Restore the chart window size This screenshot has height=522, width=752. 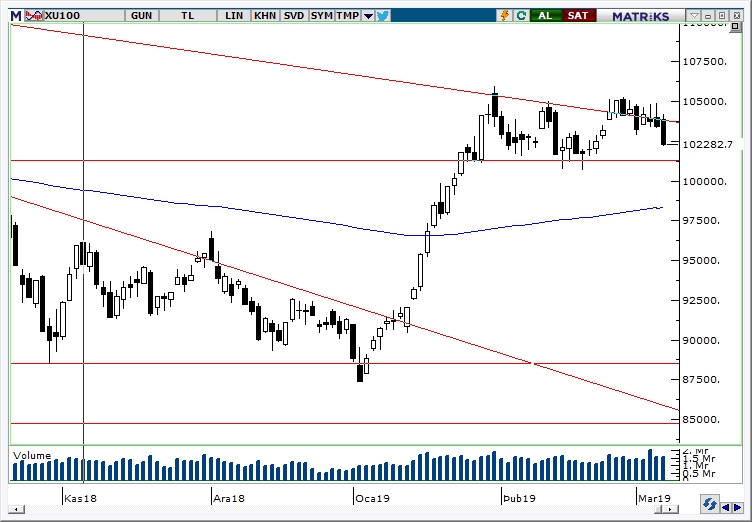pos(722,16)
